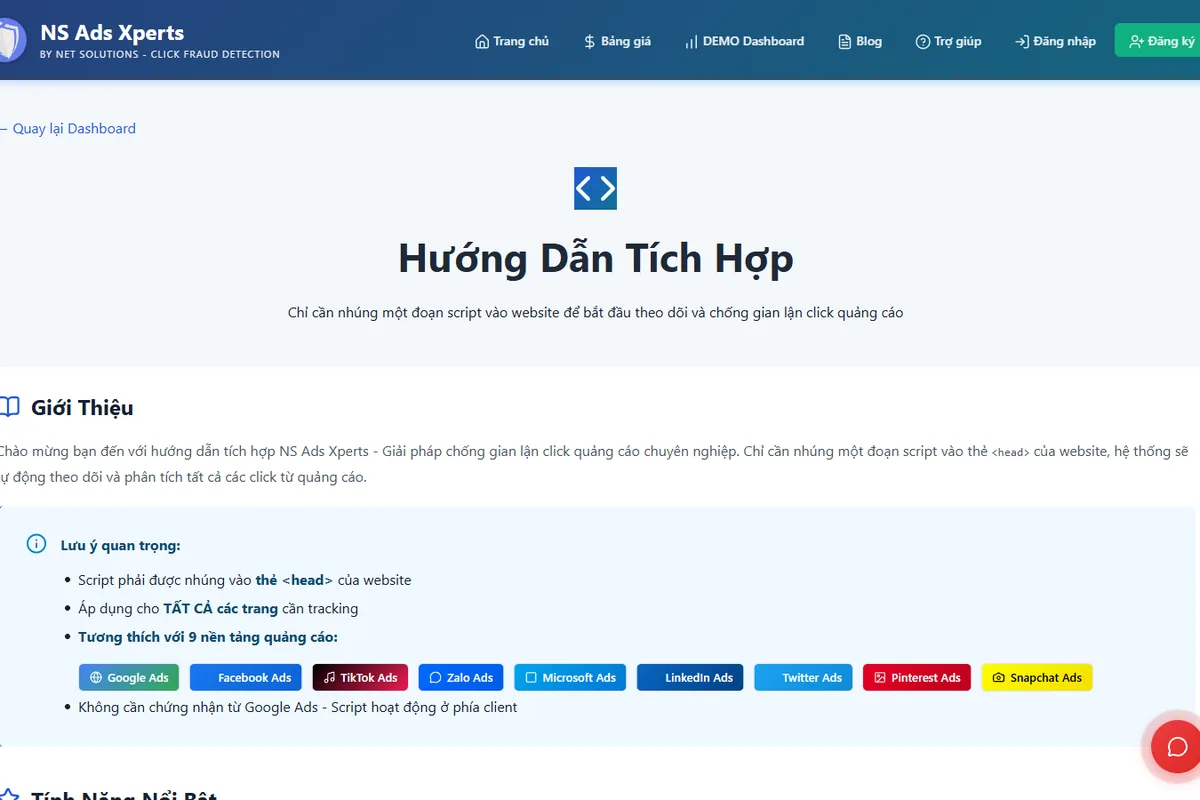1200x800 pixels.
Task: Click the green Đăng ký signup button
Action: click(1160, 41)
